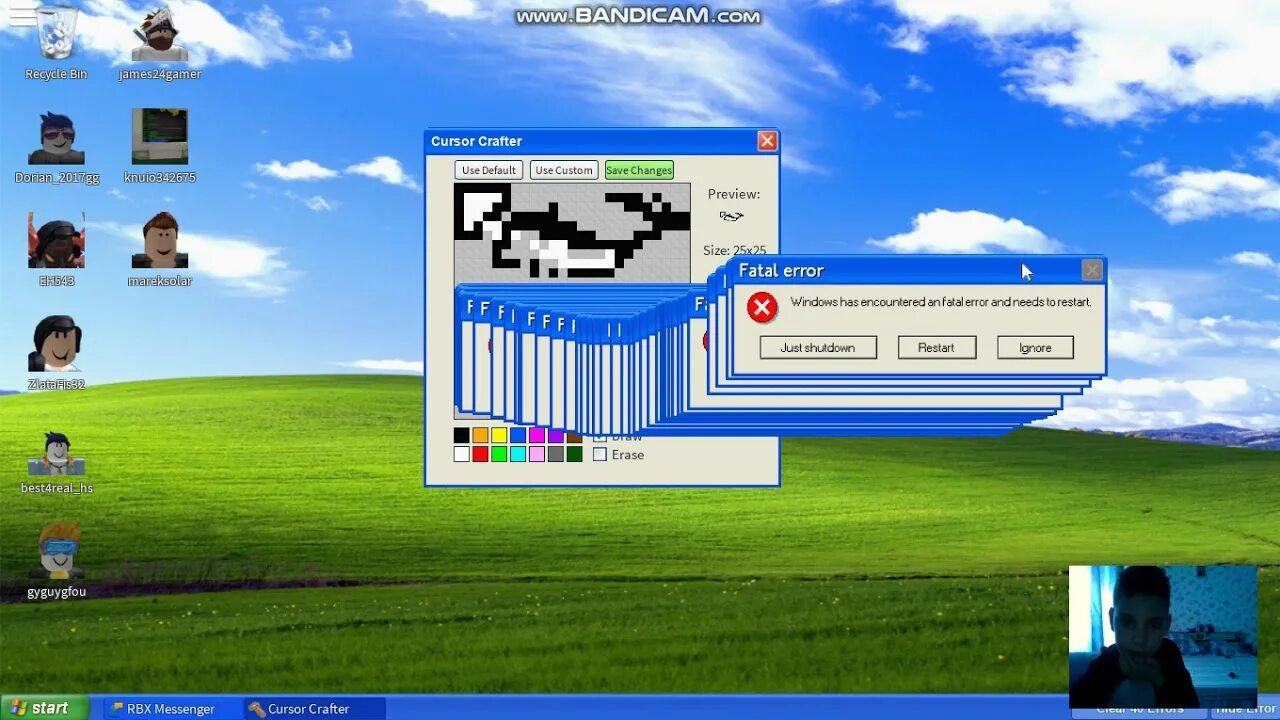Close the front Fatal error dialog

click(1092, 270)
